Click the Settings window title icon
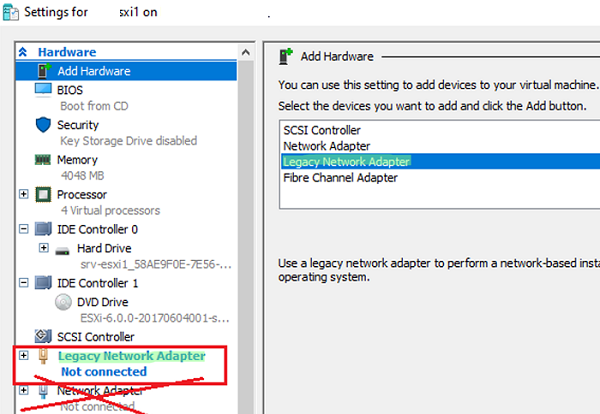The image size is (600, 414). click(10, 12)
